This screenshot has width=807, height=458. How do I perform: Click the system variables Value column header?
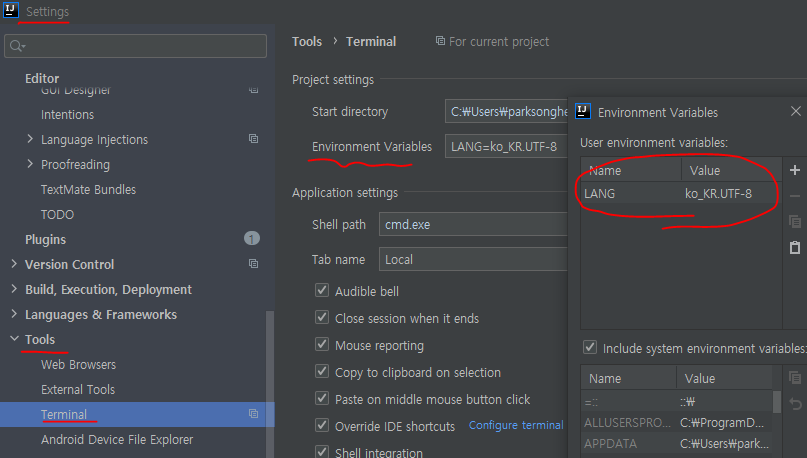tap(725, 378)
